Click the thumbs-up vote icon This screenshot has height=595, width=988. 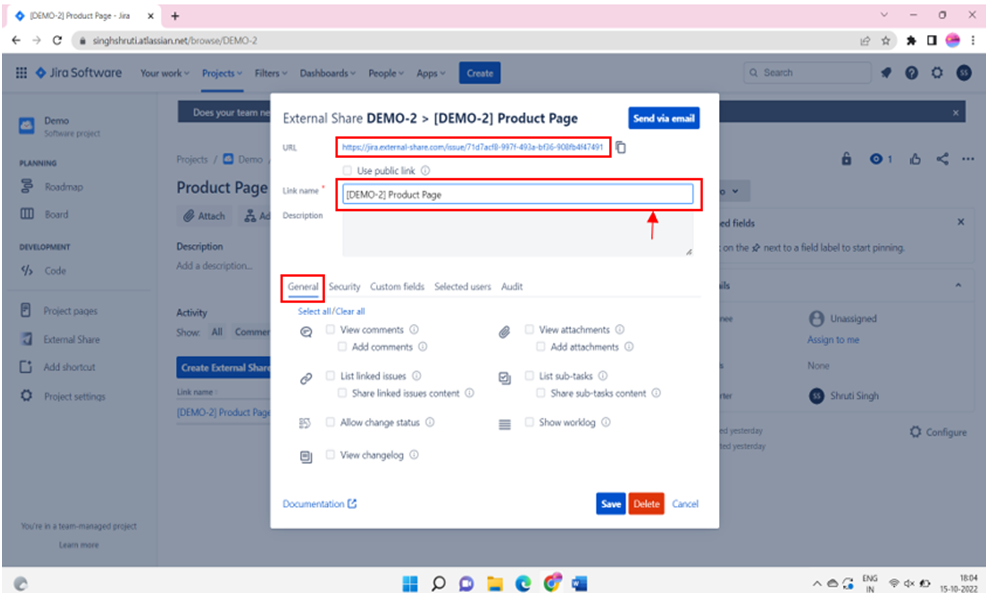916,159
